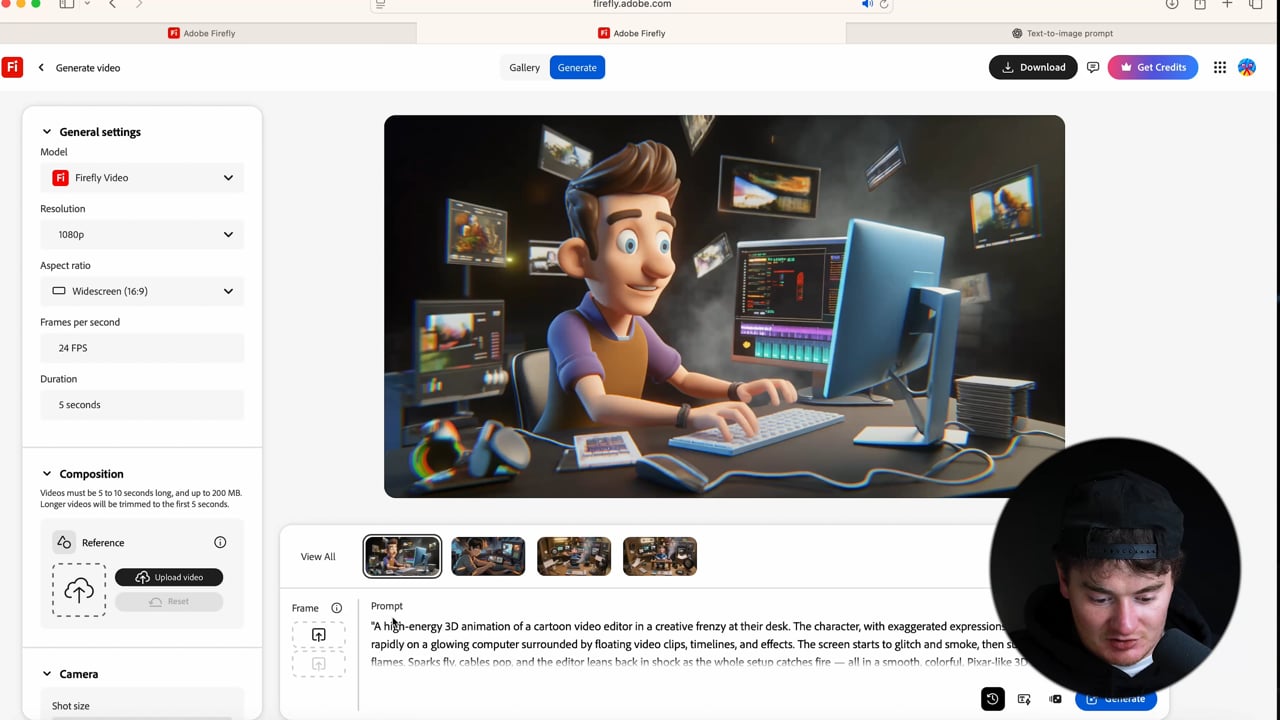Click the Get Credits button

[1152, 67]
